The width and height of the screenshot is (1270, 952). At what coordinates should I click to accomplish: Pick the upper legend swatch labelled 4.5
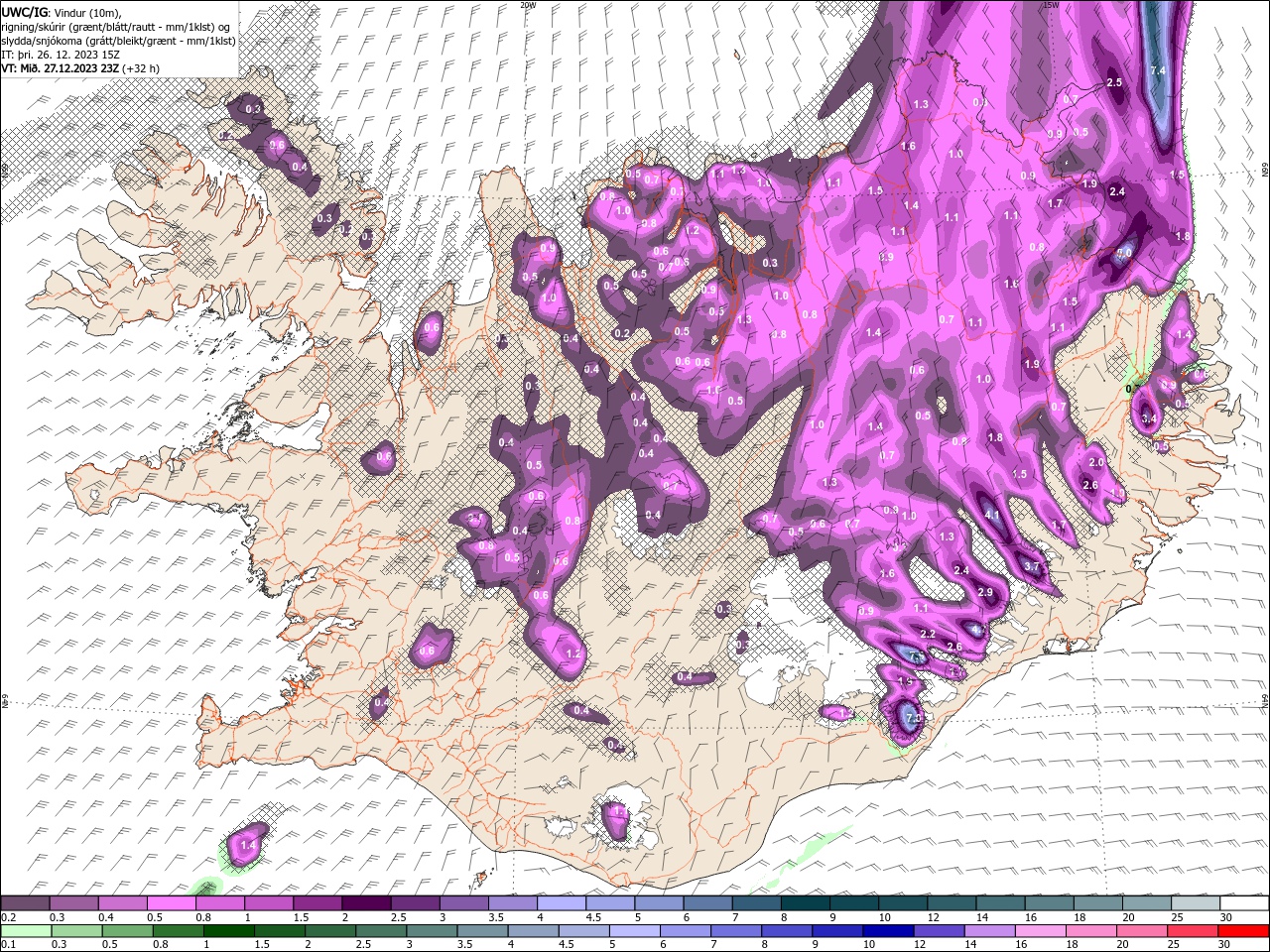pos(610,903)
